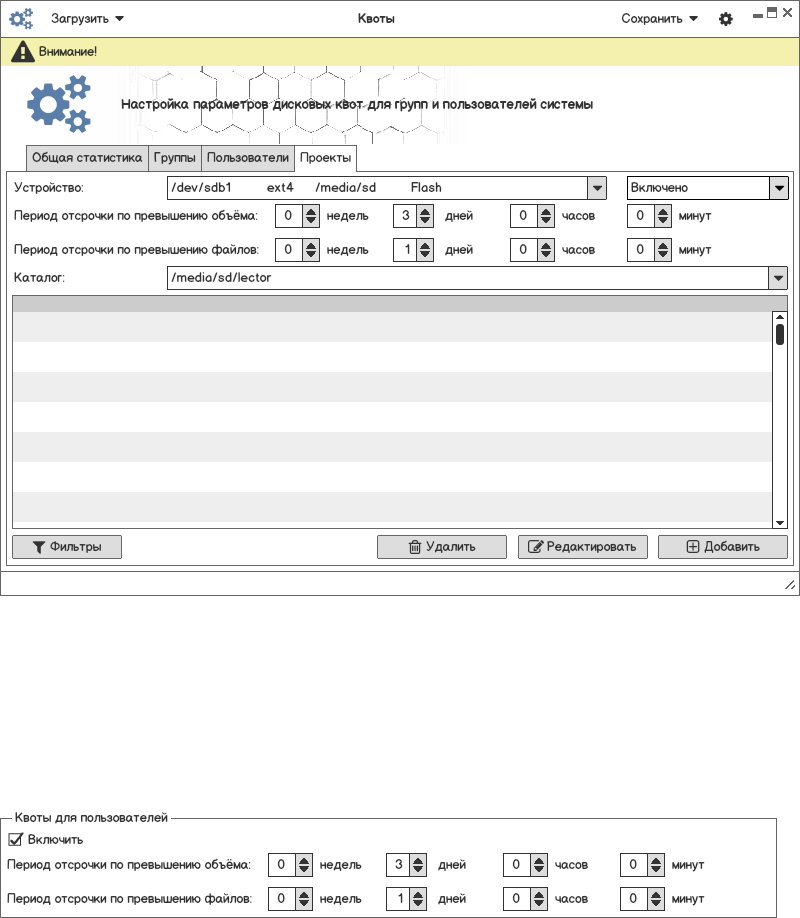
Task: Click the warning triangle icon beside Внимание!
Action: [23, 52]
